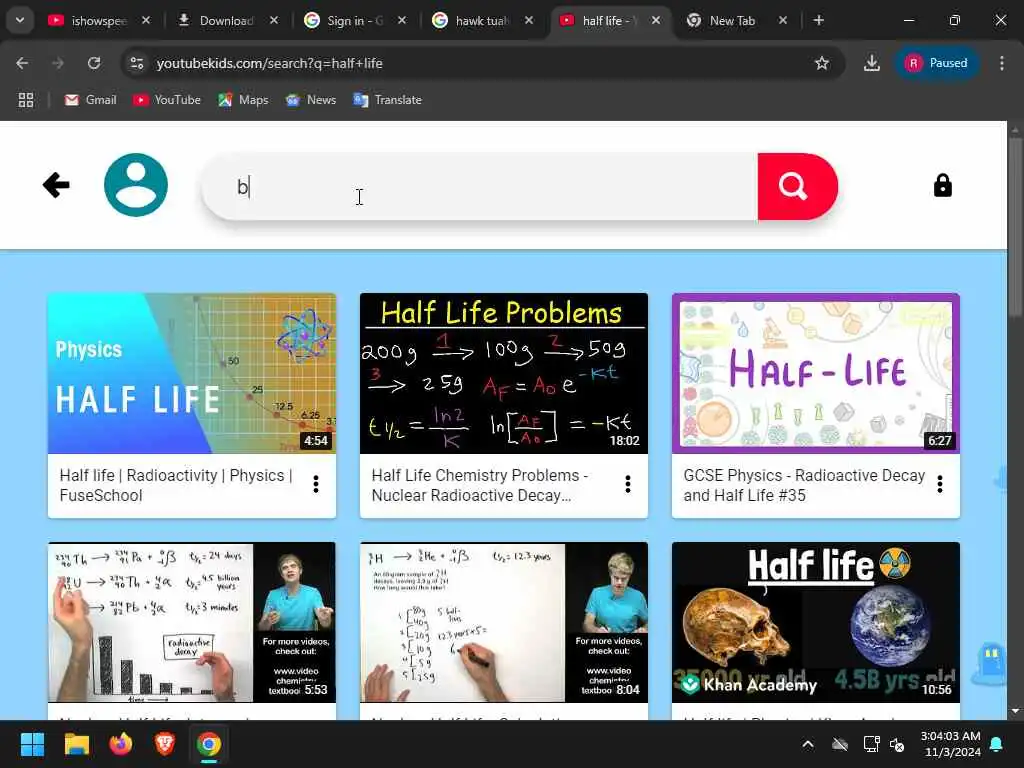Play the 5:53 radioactive decay video
Image resolution: width=1024 pixels, height=768 pixels.
[192, 622]
